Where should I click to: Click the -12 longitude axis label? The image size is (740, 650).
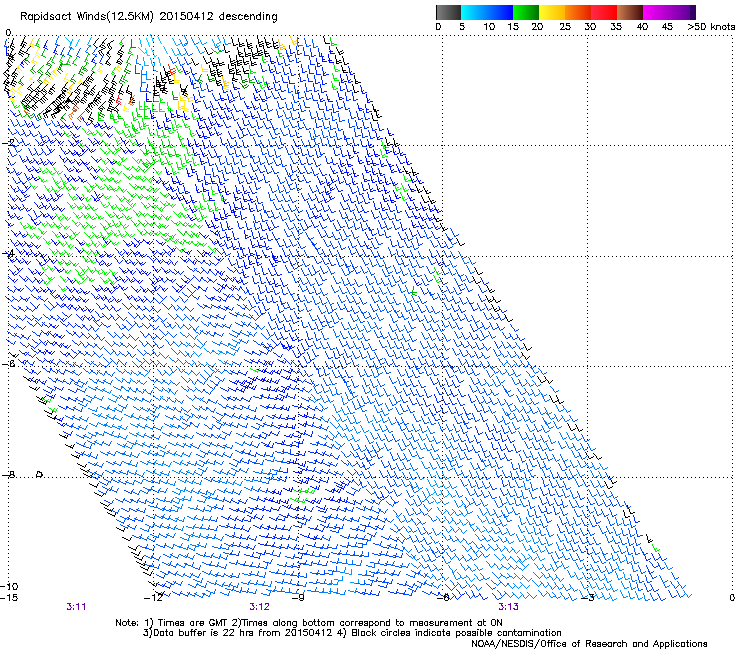(153, 598)
